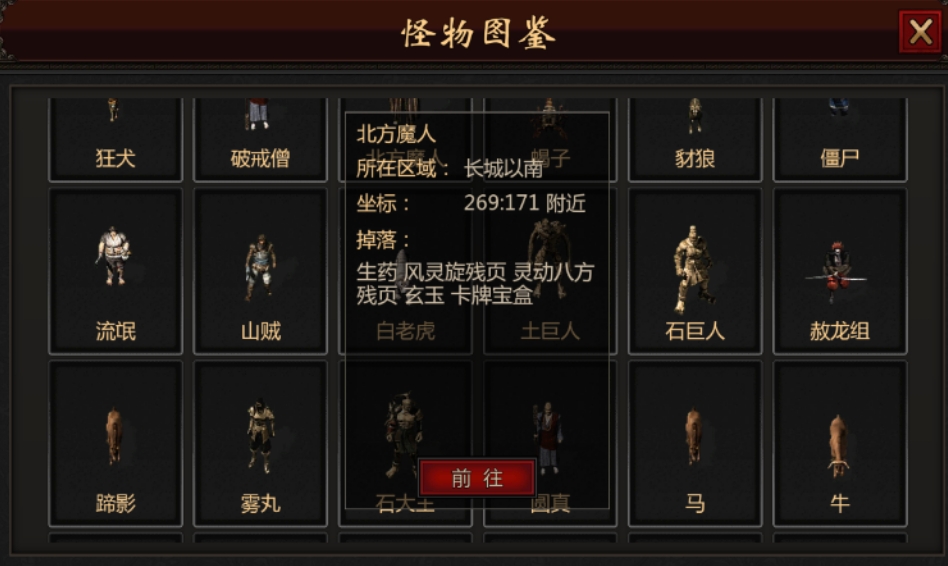Select the 牛 ox card
Image resolution: width=948 pixels, height=566 pixels.
[840, 444]
